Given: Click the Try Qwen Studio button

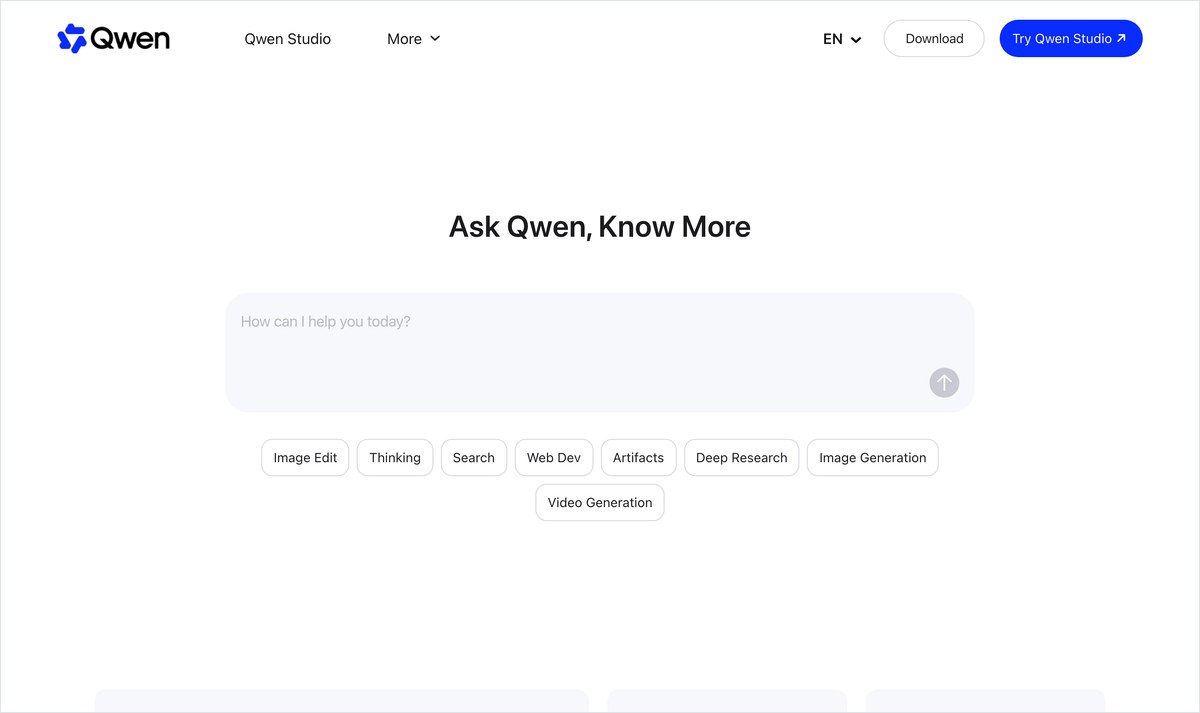Looking at the screenshot, I should click(1071, 39).
